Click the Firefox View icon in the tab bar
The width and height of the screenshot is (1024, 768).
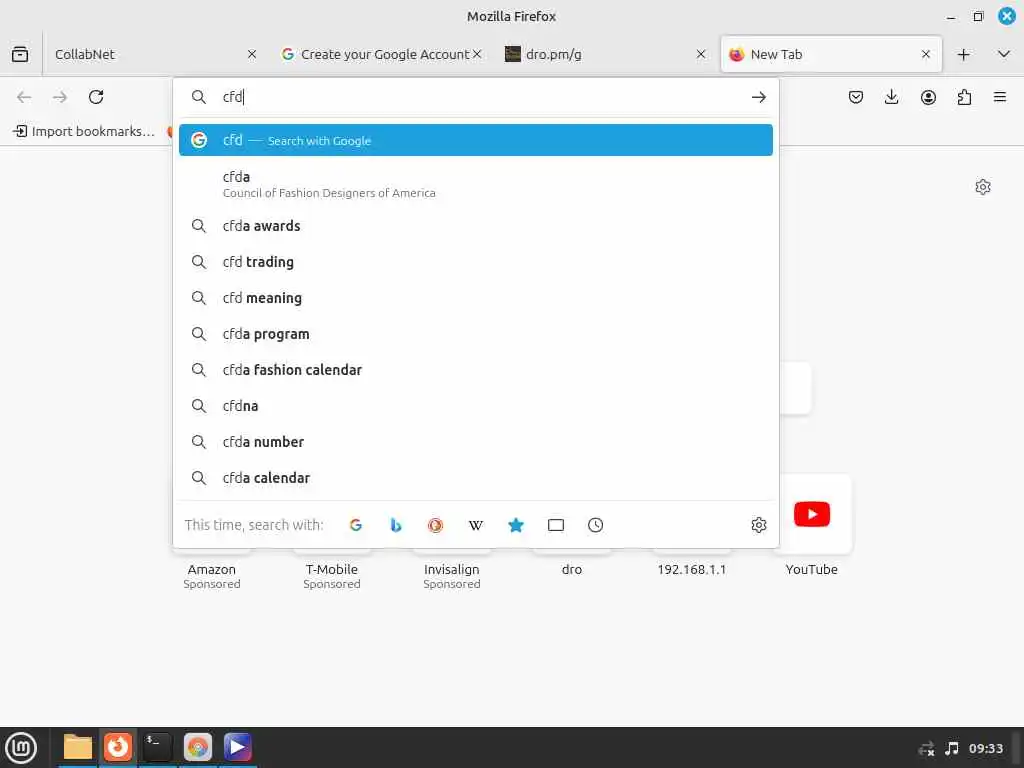(x=20, y=54)
